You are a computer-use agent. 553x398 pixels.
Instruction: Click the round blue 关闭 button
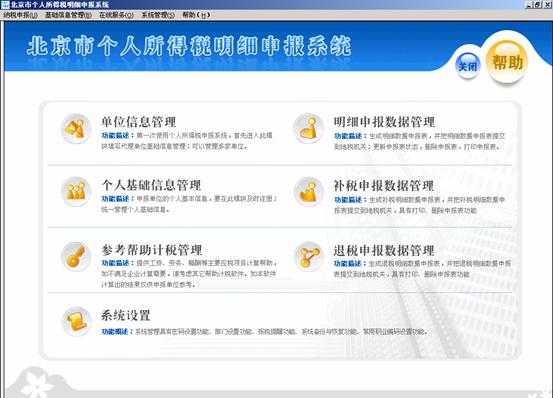[467, 66]
